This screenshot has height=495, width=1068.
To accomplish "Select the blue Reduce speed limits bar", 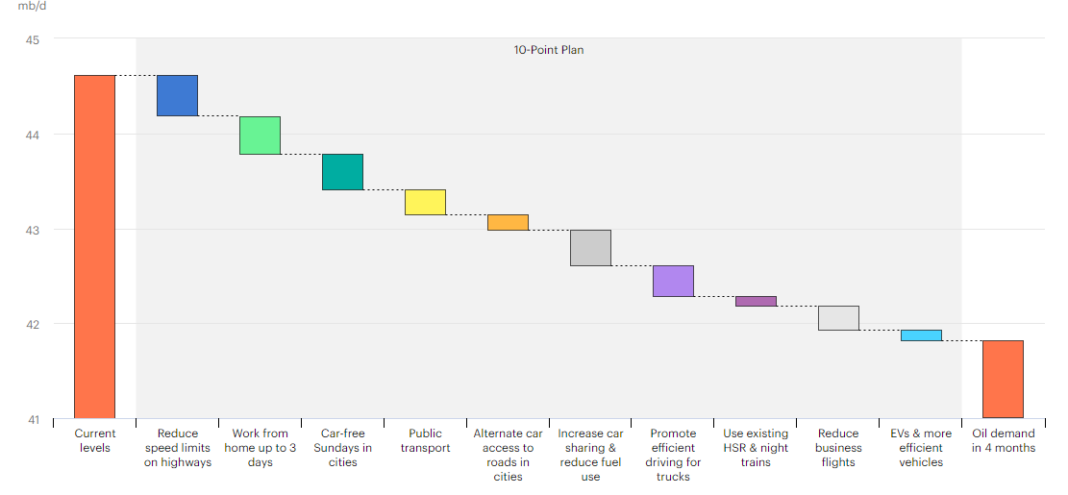I will pos(177,95).
